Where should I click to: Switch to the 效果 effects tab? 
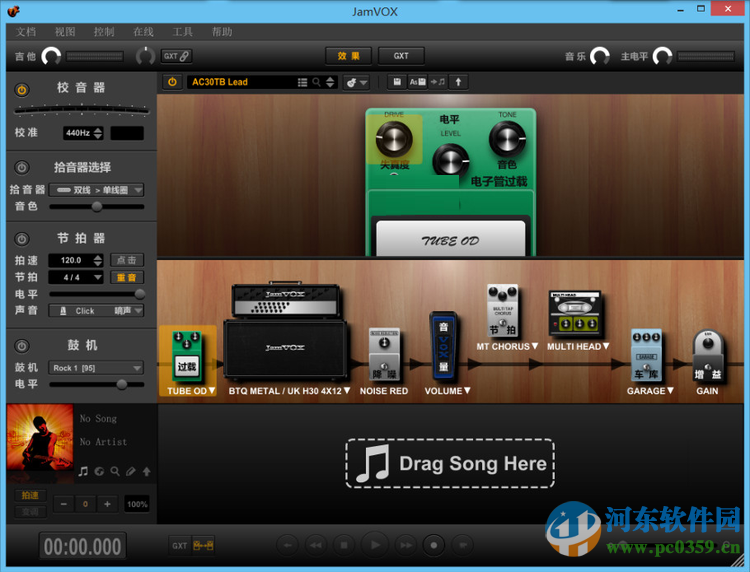pos(349,56)
